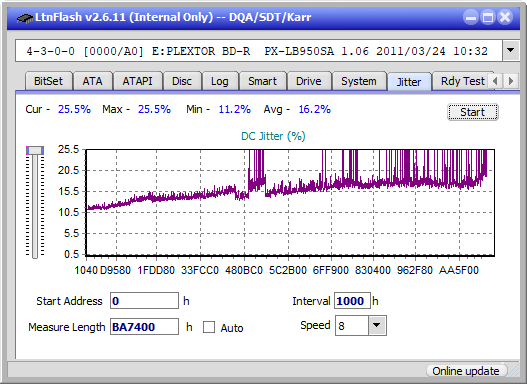Switch to the System tab
The image size is (527, 384).
359,81
